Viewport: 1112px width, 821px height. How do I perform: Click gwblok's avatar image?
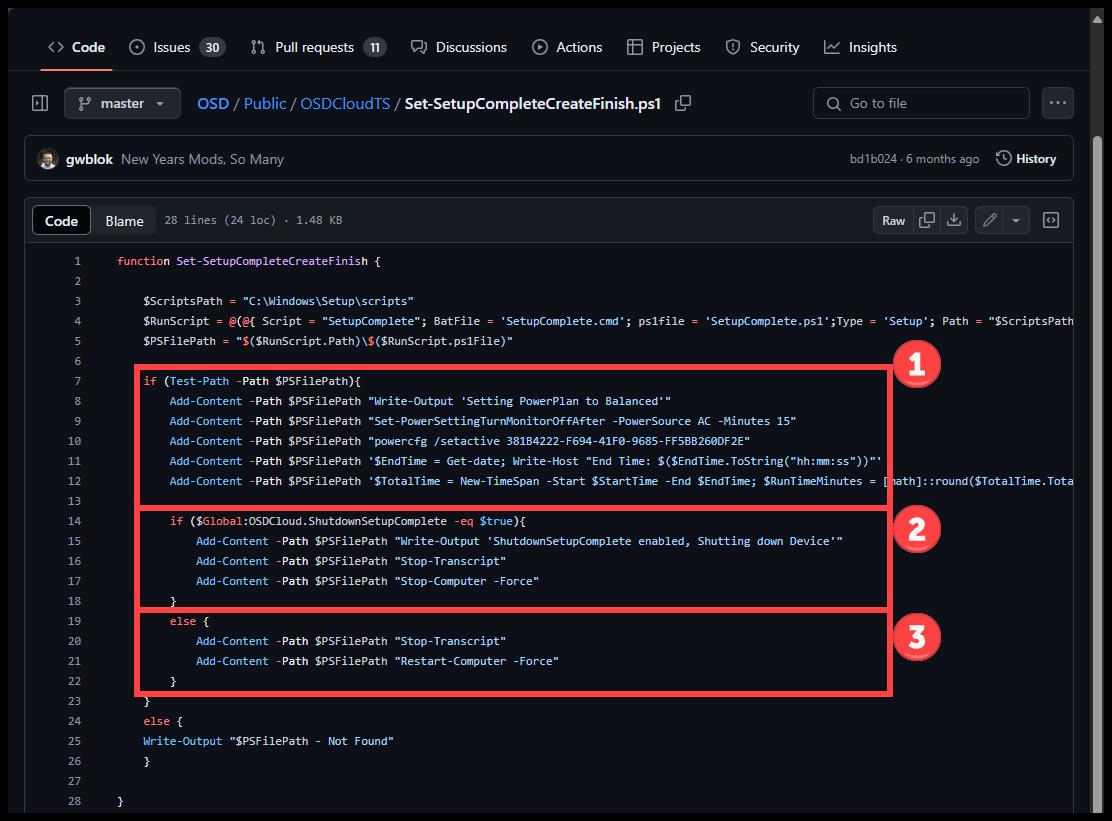coord(47,159)
